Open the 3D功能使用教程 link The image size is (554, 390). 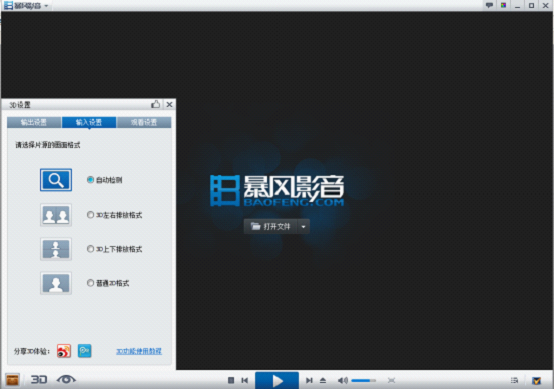tap(139, 351)
